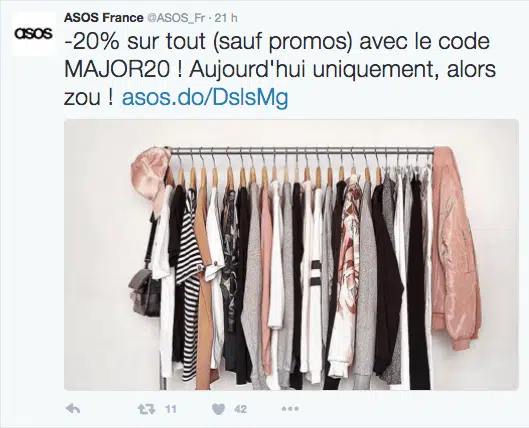View the like count of 42
529x428 pixels.
coord(240,409)
